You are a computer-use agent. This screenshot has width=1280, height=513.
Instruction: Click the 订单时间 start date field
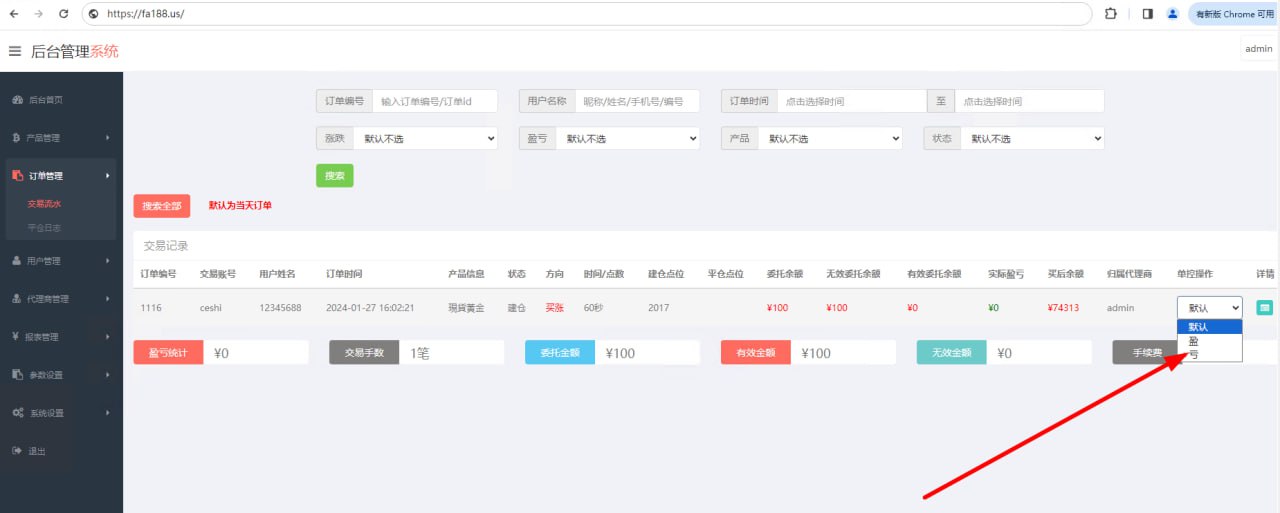(851, 101)
